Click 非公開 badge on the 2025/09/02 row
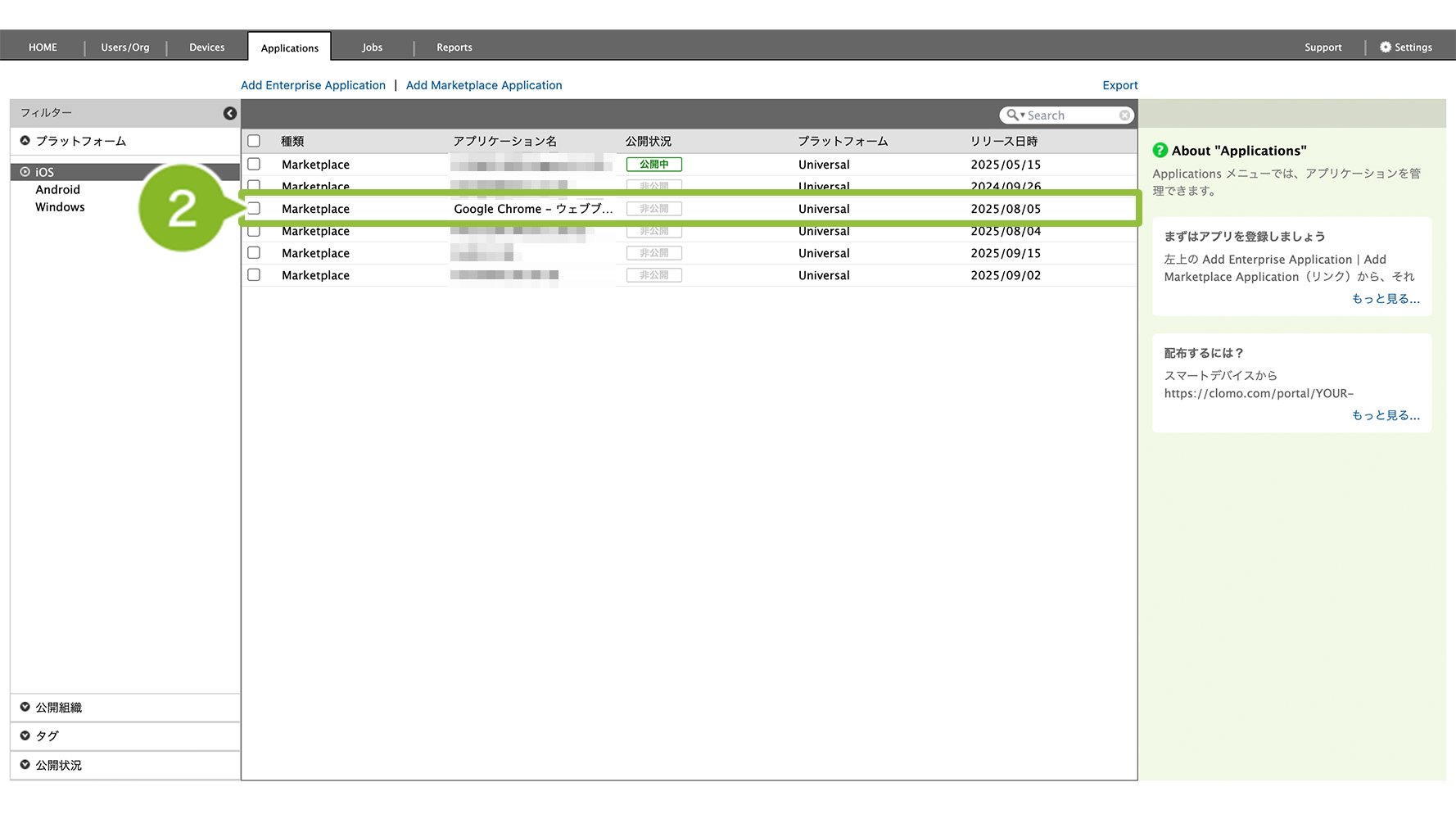 coord(653,275)
